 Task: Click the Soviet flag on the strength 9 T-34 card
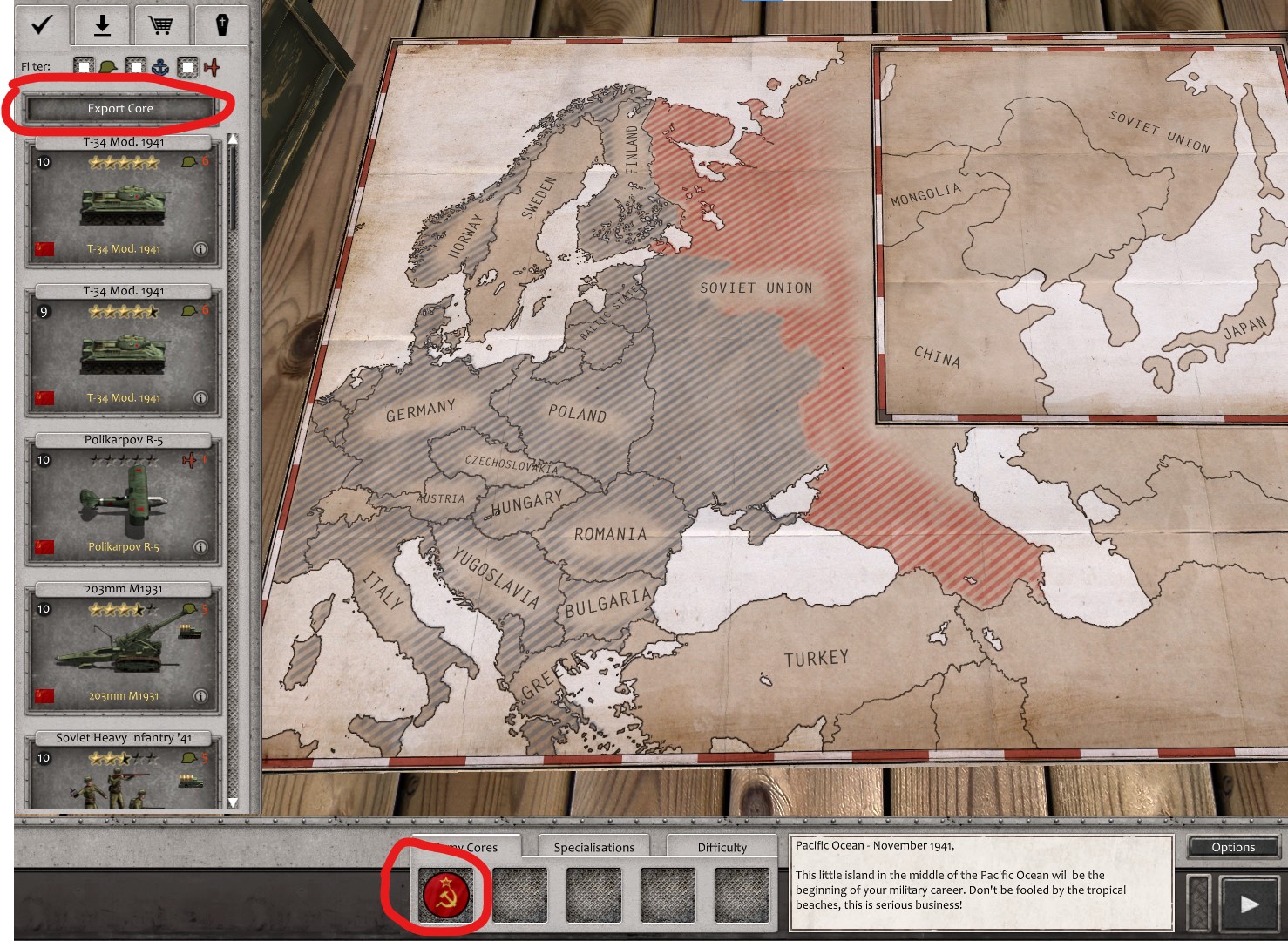tap(44, 398)
